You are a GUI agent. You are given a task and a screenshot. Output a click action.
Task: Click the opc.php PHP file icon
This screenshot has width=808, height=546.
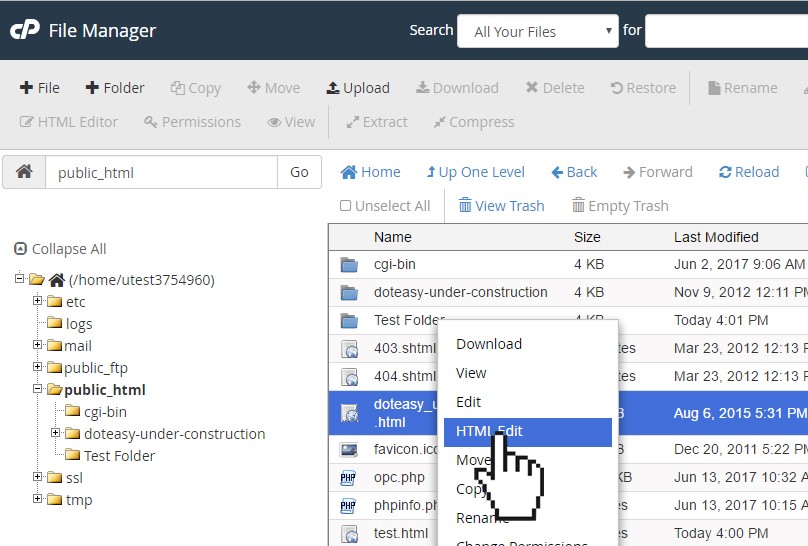coord(348,478)
